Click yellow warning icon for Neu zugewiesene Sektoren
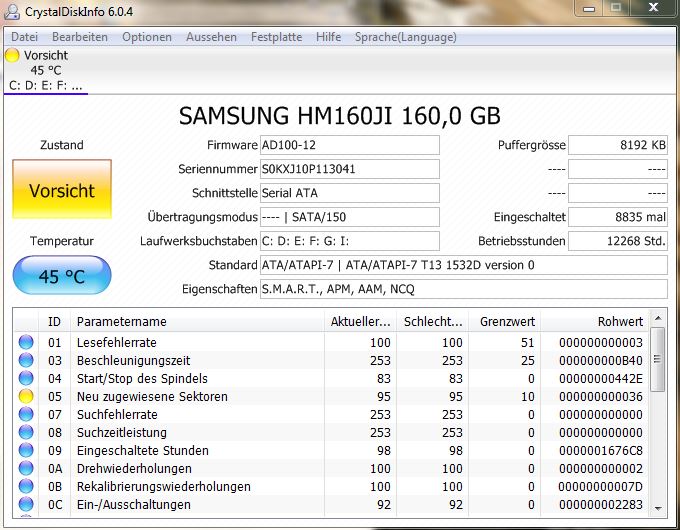The image size is (680, 530). point(26,396)
